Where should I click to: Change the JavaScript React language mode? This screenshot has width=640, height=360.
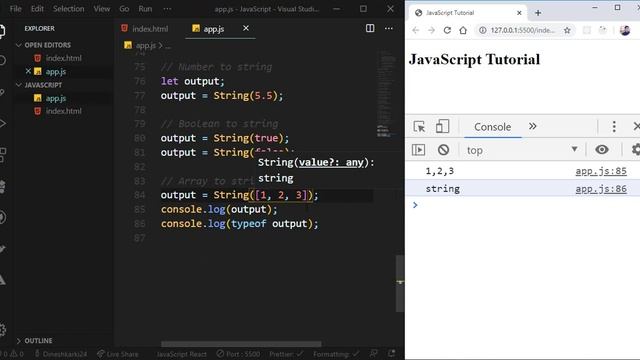pyautogui.click(x=181, y=354)
